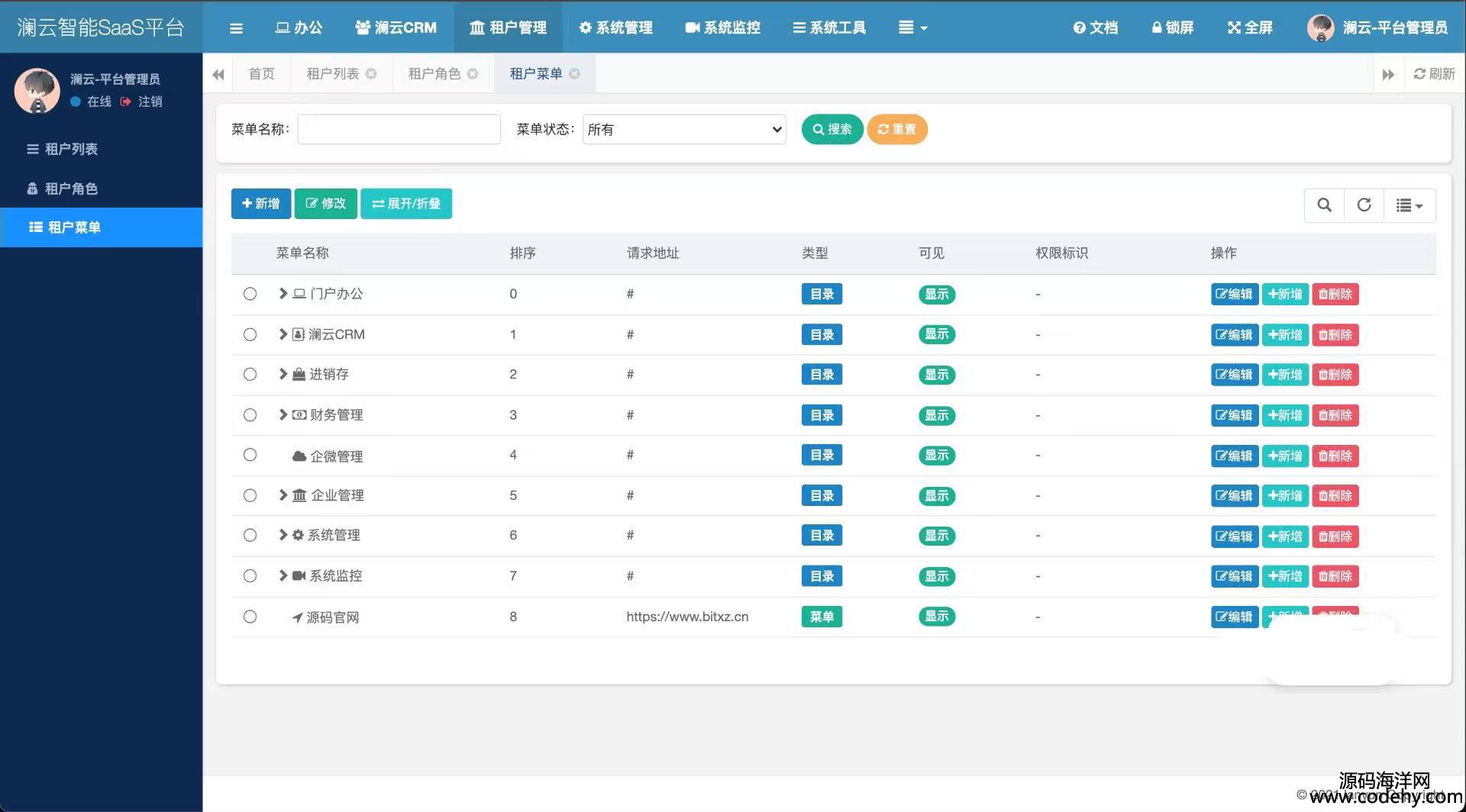Screen dimensions: 1466x812
Task: Select the radio button for 系统监控 row
Action: tap(250, 575)
